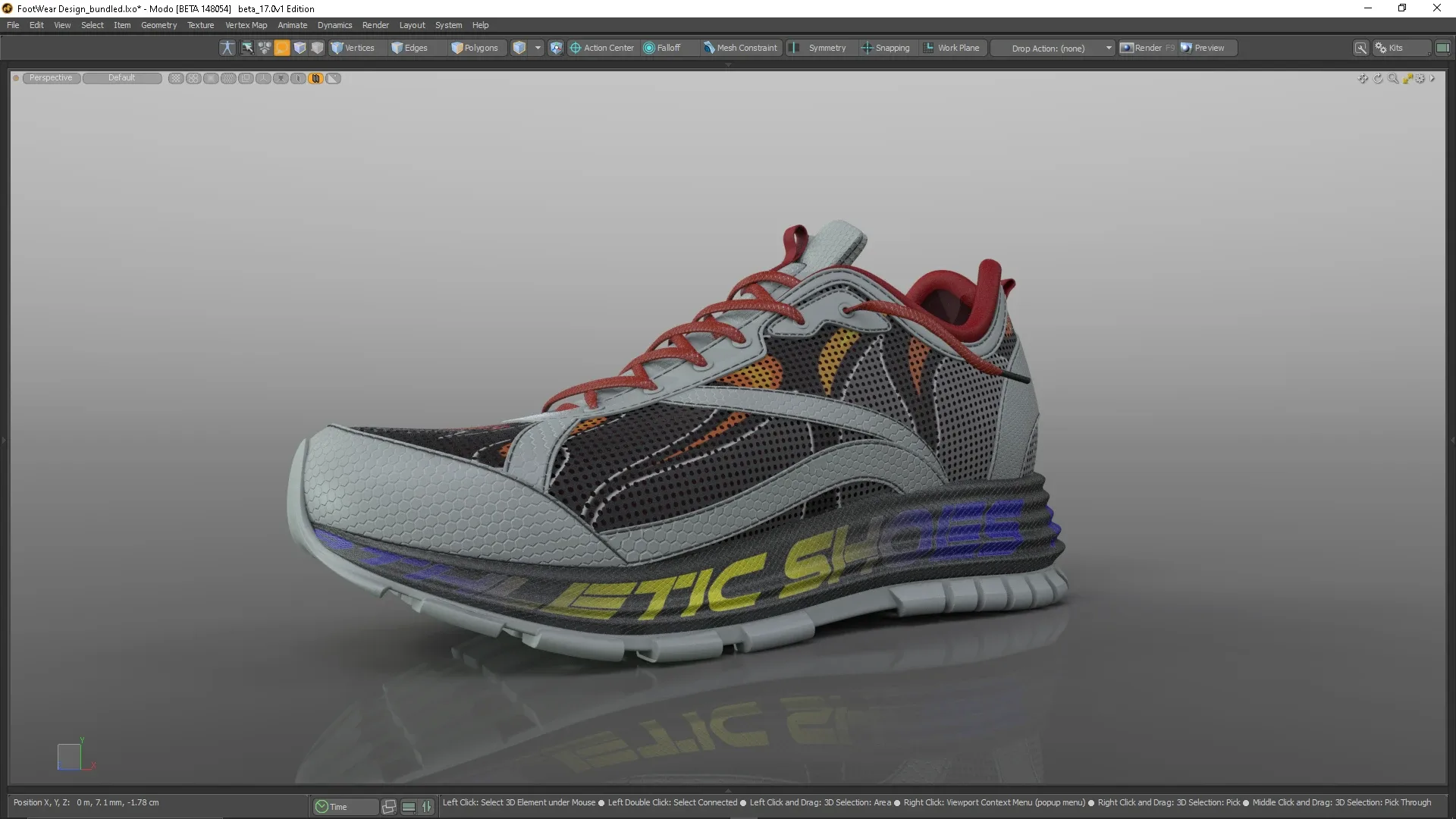
Task: Toggle the second viewport display option icon
Action: [x=193, y=78]
